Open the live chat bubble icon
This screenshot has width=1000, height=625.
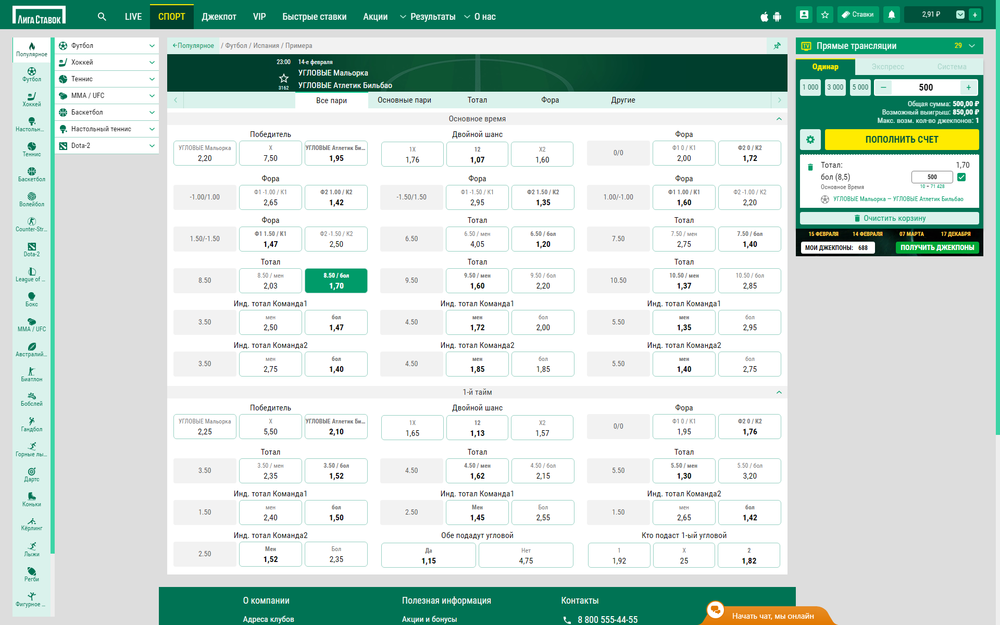coord(716,610)
